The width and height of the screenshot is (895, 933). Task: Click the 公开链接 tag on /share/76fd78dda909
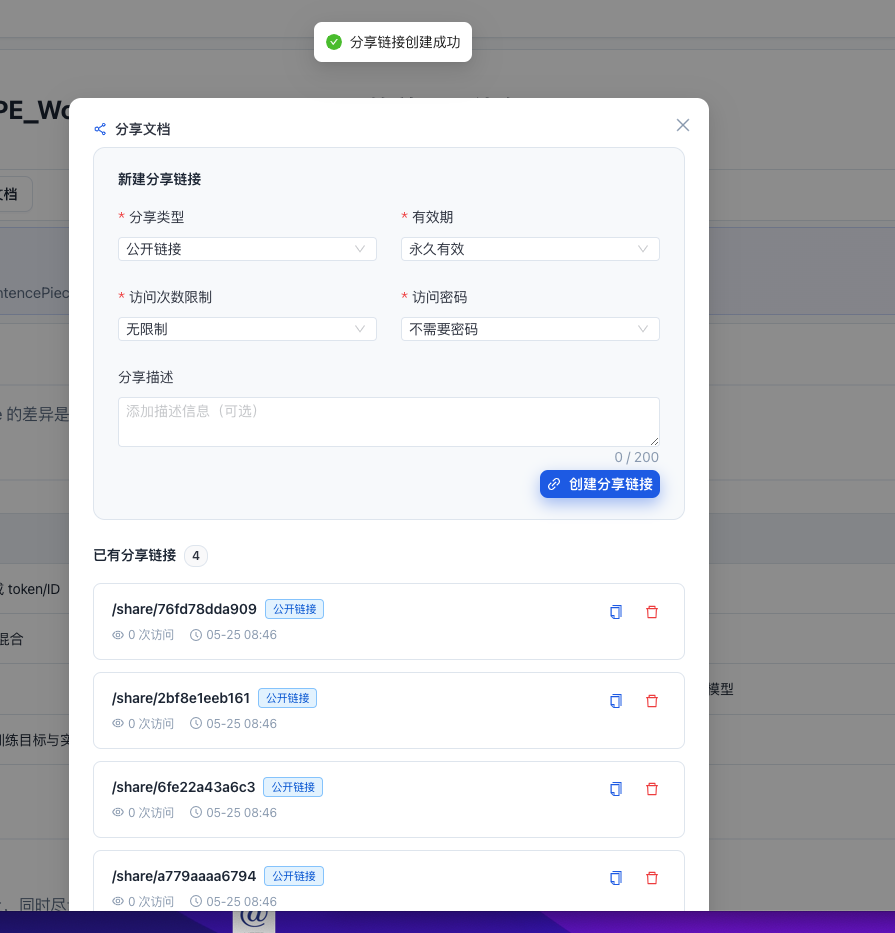pos(295,609)
